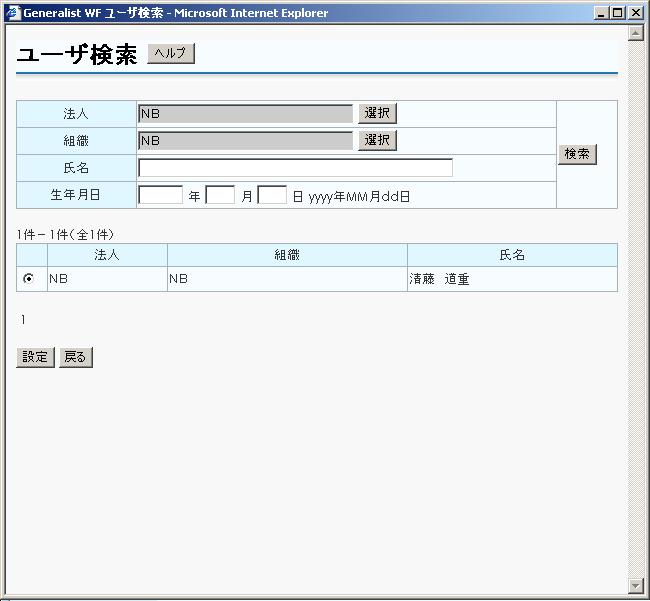Image resolution: width=650 pixels, height=601 pixels.
Task: Click the scrollbar up arrow
Action: point(635,34)
